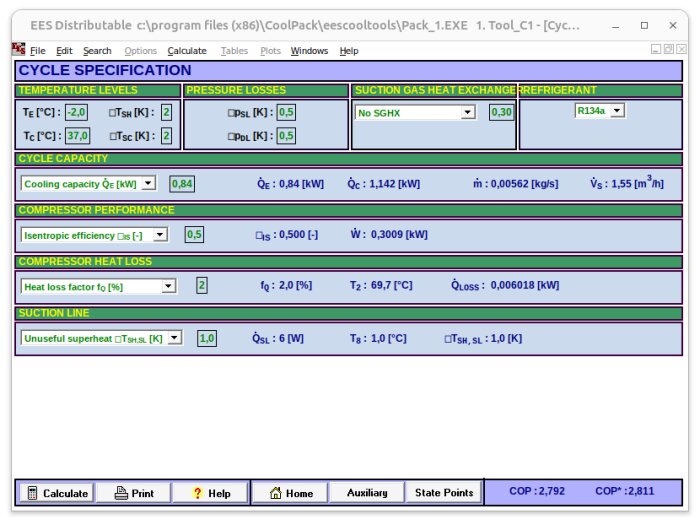Minimize the inner document window
This screenshot has width=700, height=525.
click(655, 49)
